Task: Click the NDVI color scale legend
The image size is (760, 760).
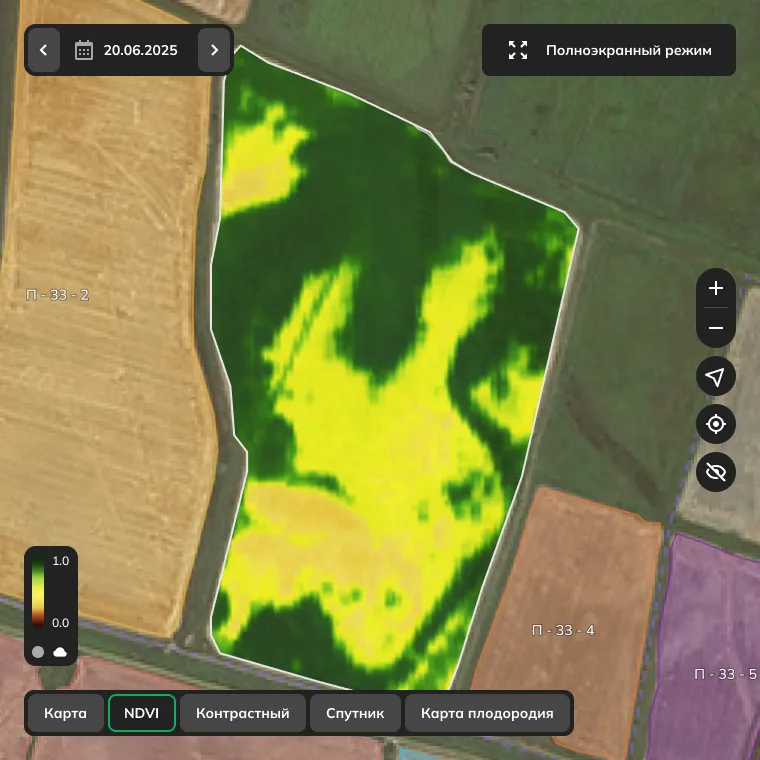Action: (38, 592)
